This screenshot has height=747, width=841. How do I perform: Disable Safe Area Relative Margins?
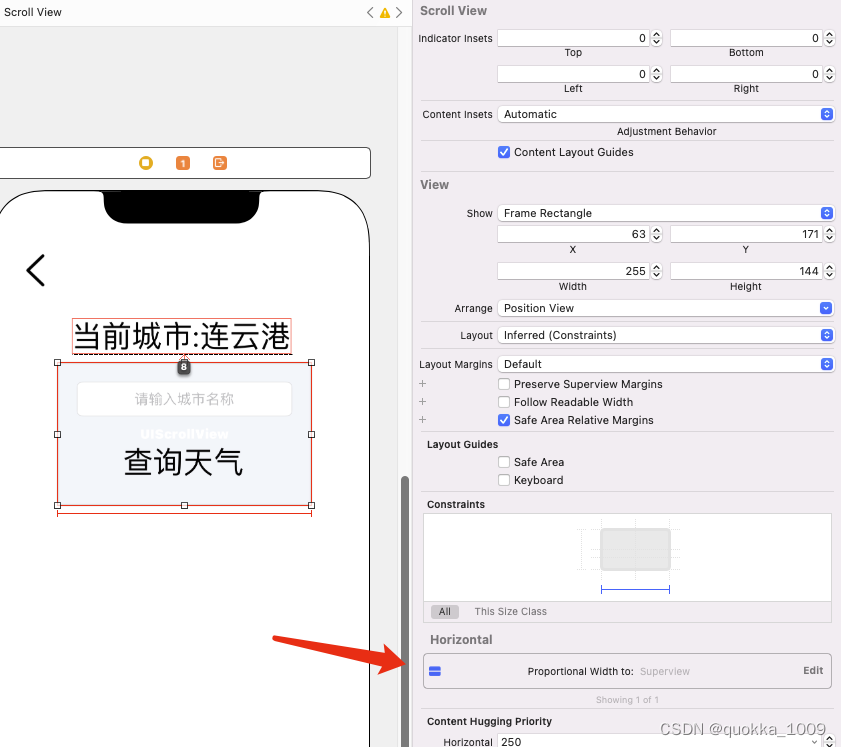pos(505,420)
